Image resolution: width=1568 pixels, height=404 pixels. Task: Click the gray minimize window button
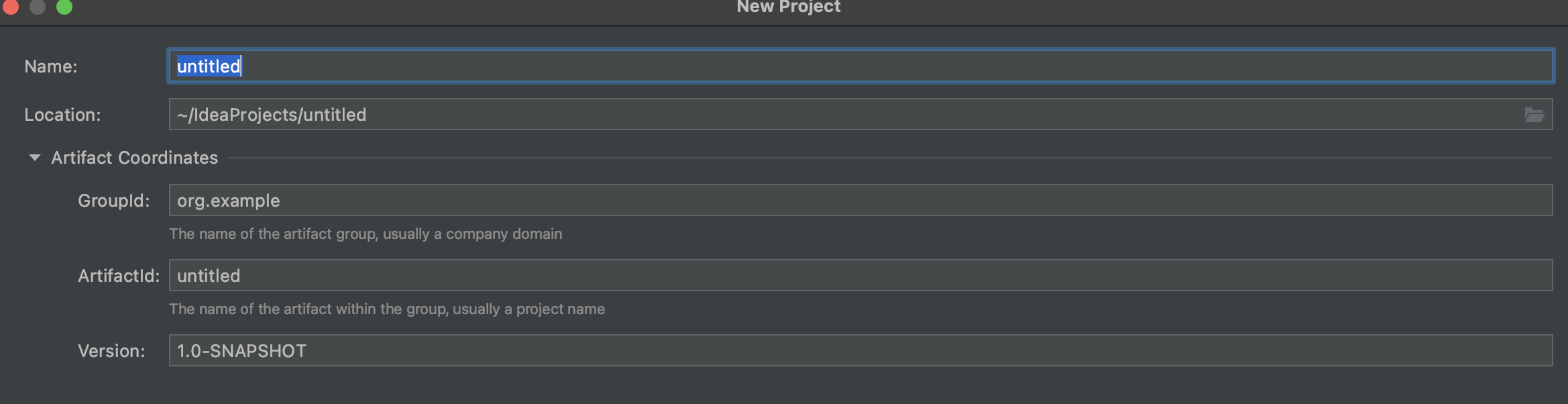click(x=38, y=7)
